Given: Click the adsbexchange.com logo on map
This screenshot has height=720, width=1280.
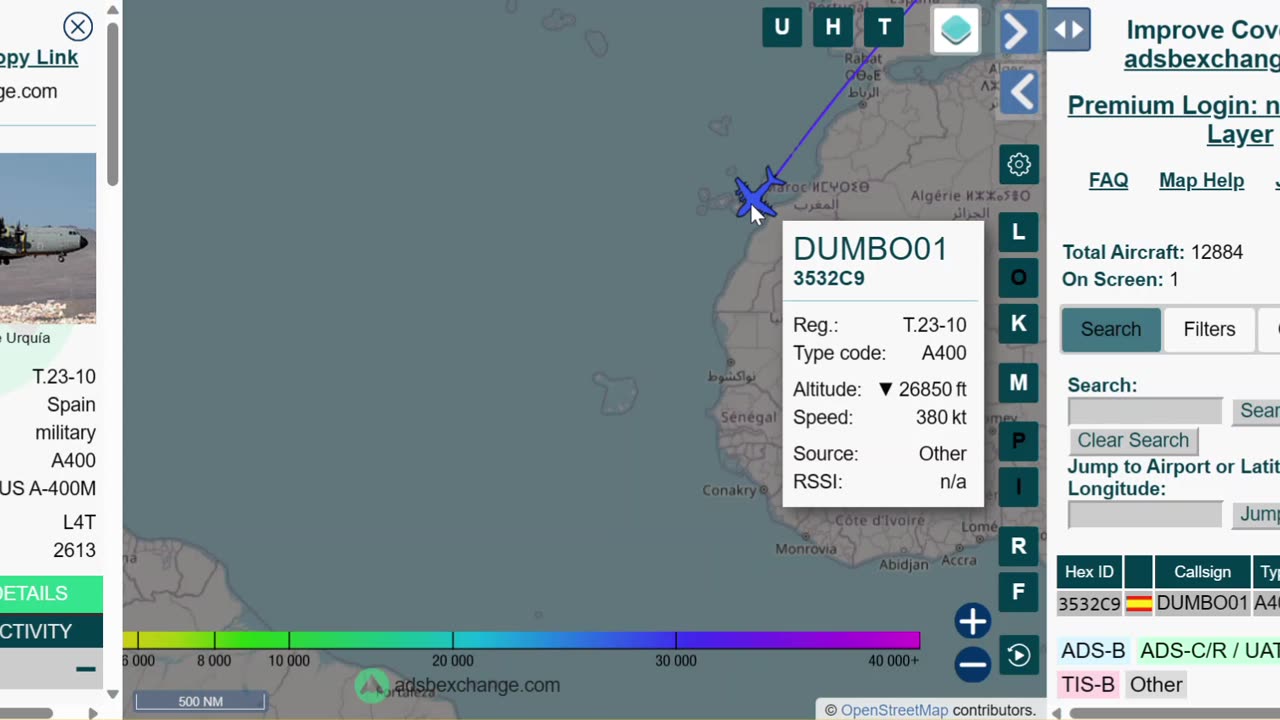Looking at the screenshot, I should point(460,685).
